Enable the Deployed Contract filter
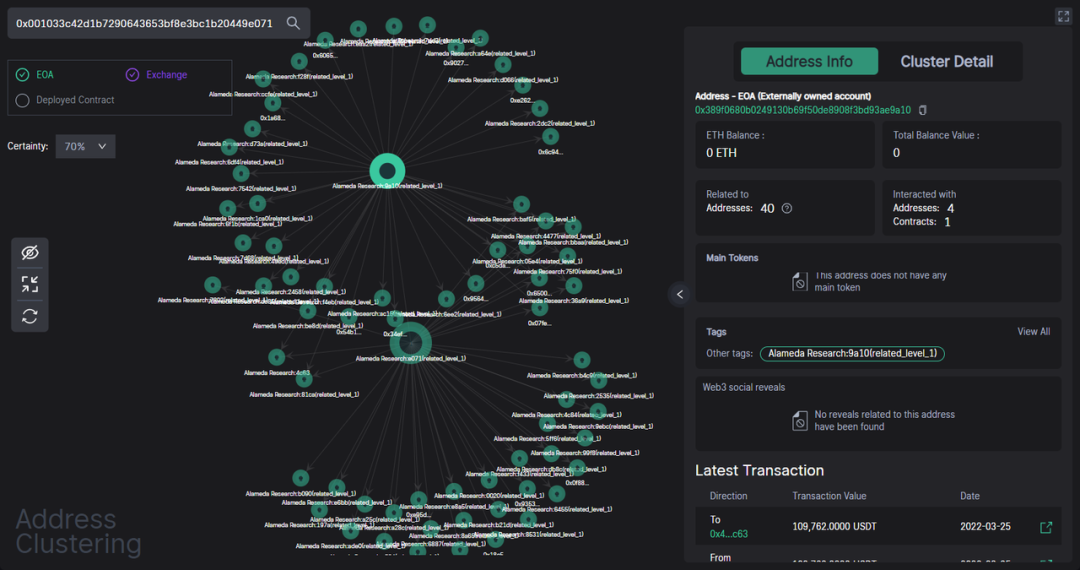Viewport: 1080px width, 570px height. (23, 101)
